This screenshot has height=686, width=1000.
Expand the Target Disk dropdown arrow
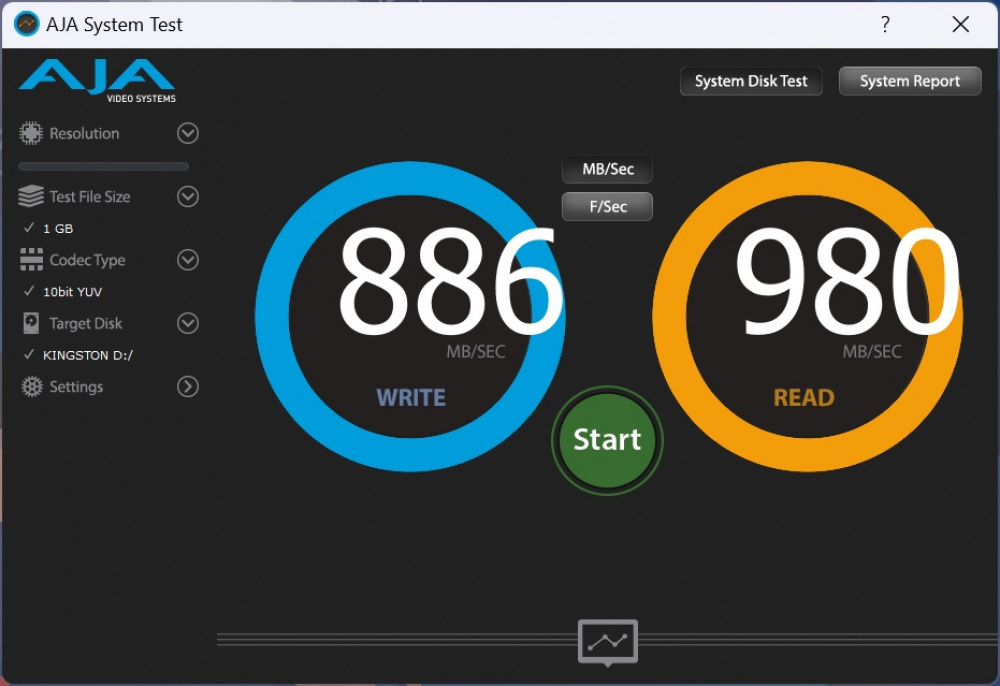pyautogui.click(x=188, y=323)
